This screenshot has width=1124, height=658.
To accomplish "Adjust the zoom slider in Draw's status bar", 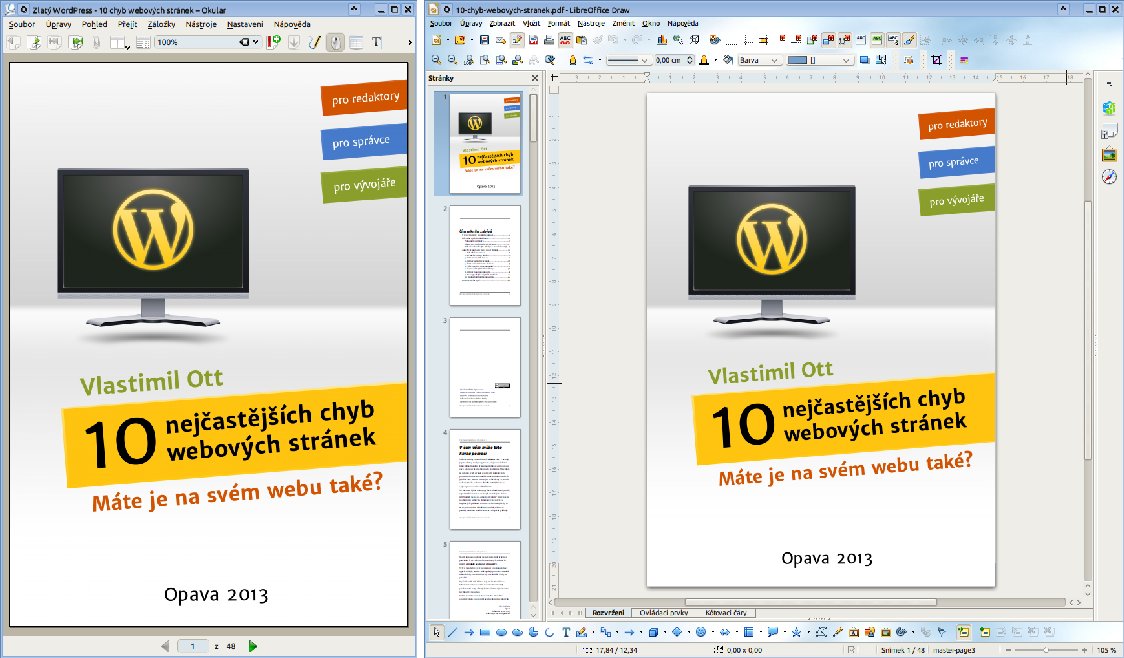I will tap(1045, 650).
